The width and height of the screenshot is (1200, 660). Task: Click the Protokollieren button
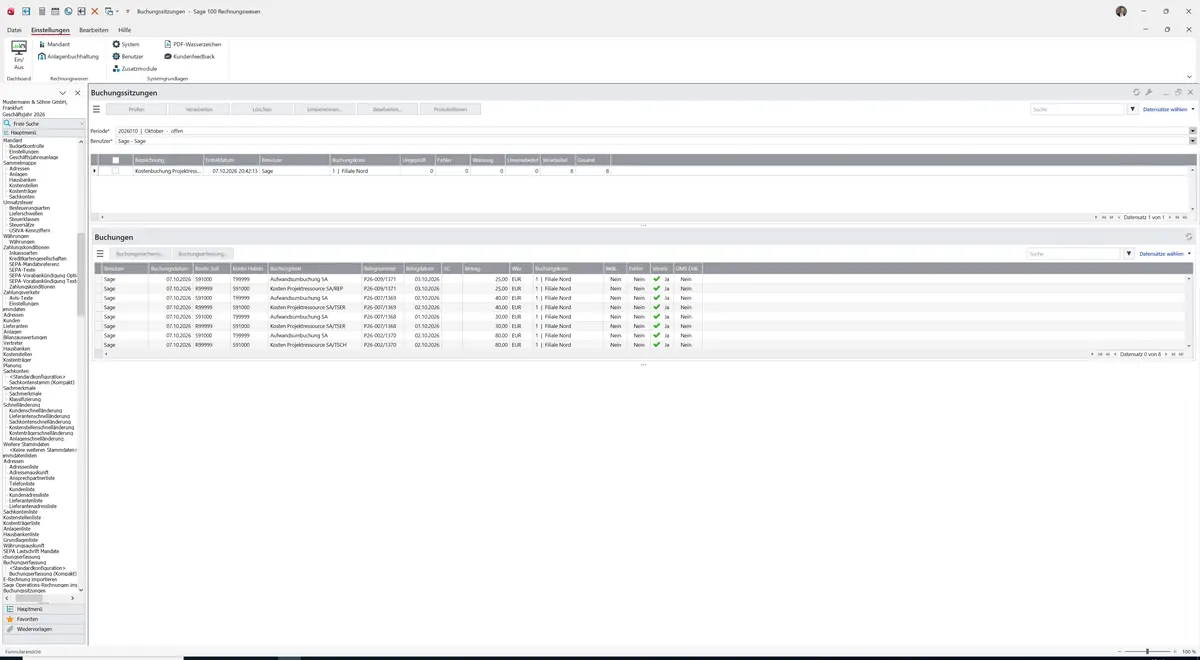(451, 109)
